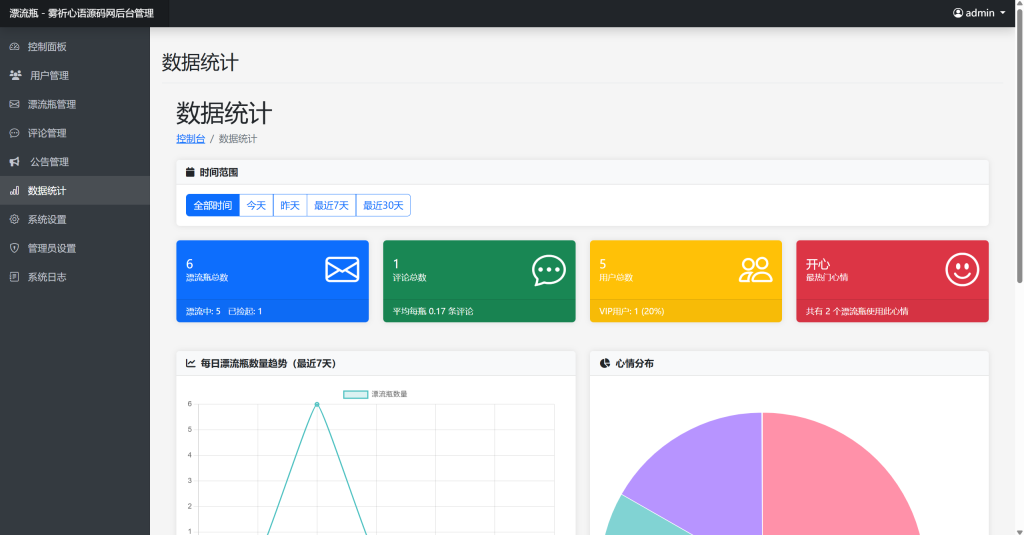Select the 全部时间 range button
Viewport: 1024px width, 535px height.
(x=213, y=205)
